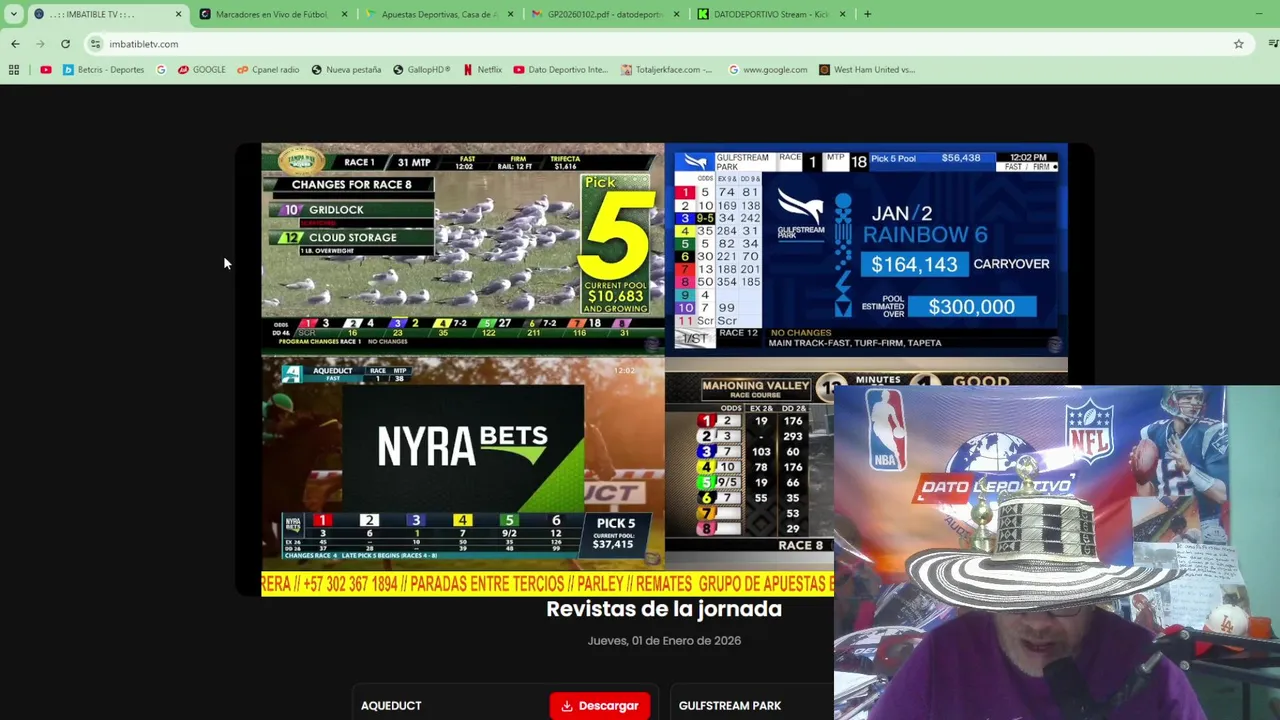Go forward to next page
Viewport: 1280px width, 720px height.
coord(40,44)
